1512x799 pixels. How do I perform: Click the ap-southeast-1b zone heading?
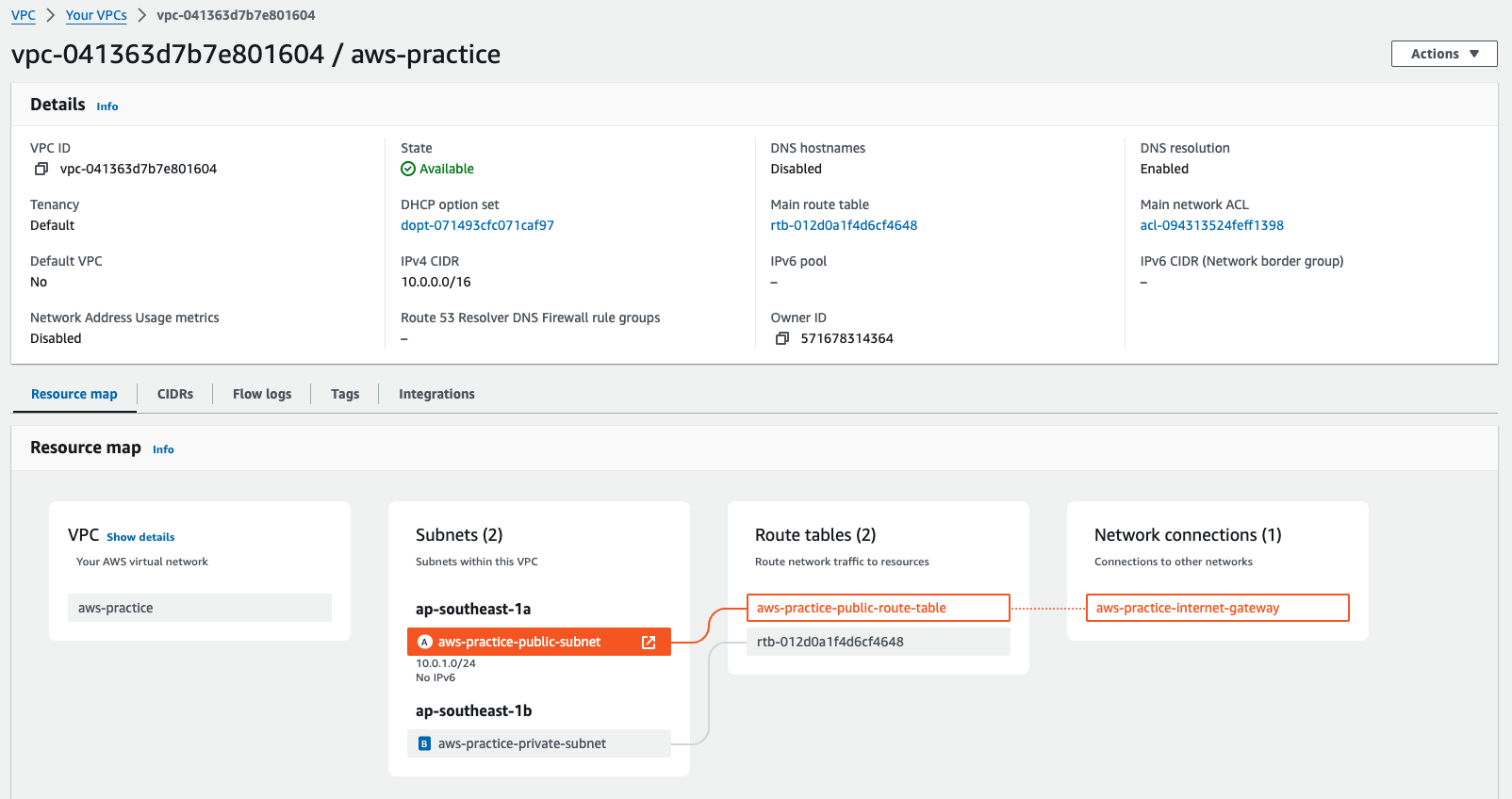474,711
